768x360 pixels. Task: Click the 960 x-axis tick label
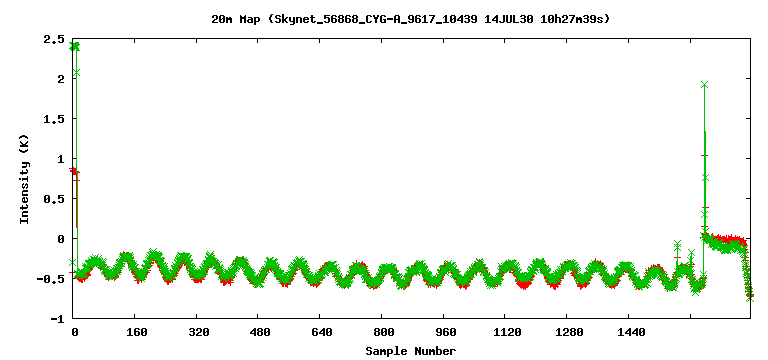click(445, 332)
